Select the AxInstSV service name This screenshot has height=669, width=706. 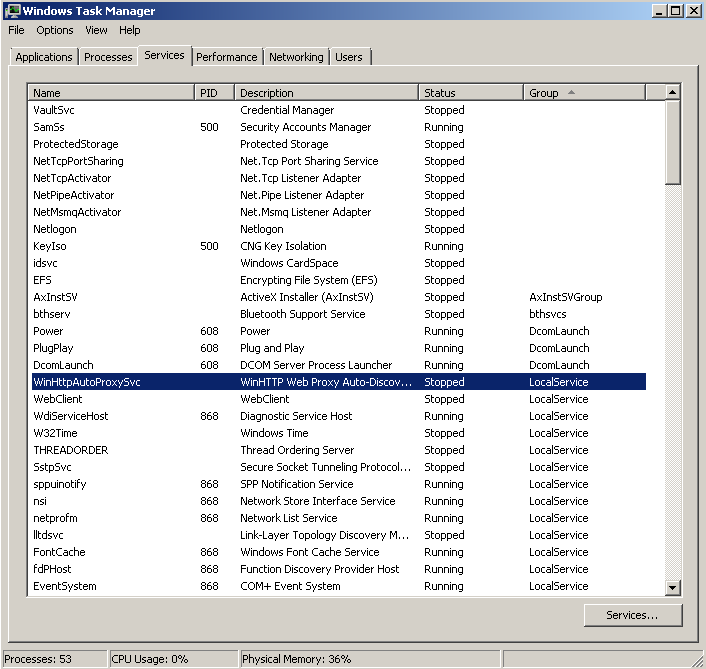click(55, 298)
